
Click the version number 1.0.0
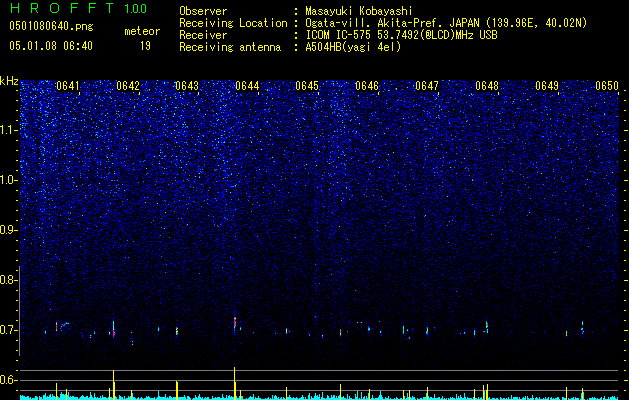click(x=136, y=8)
